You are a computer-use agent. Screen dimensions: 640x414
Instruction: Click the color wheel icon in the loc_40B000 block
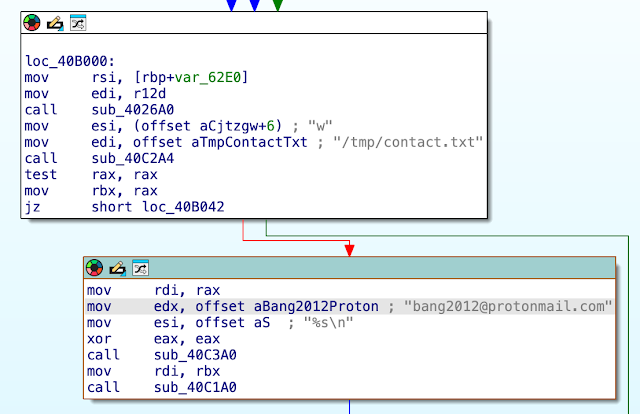(x=32, y=22)
